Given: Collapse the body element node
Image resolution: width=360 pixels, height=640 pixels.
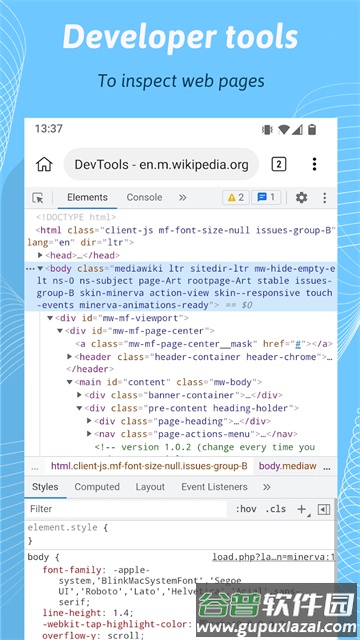Looking at the screenshot, I should [40, 269].
